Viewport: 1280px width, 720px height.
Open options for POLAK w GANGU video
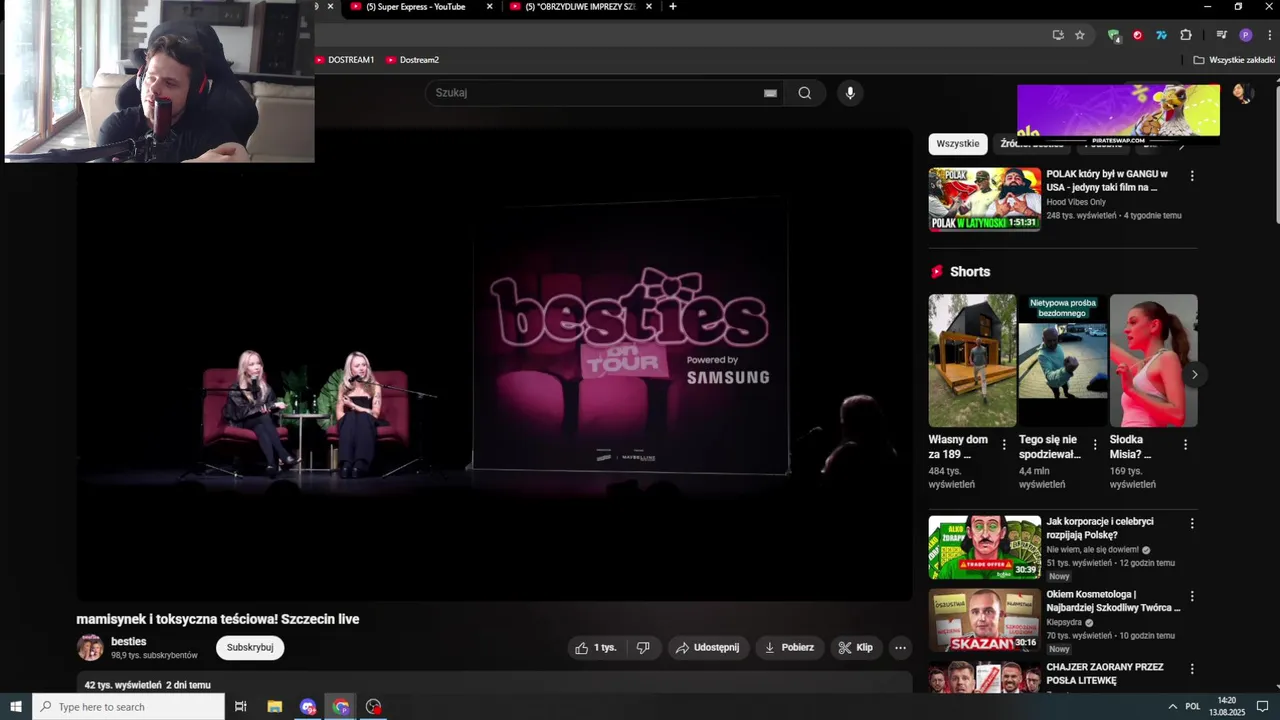[x=1191, y=175]
